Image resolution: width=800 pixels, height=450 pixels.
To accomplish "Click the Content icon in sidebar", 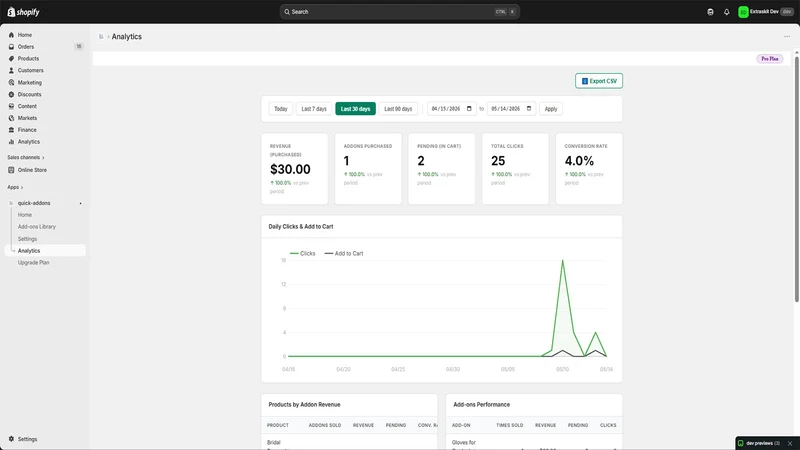I will [11, 106].
